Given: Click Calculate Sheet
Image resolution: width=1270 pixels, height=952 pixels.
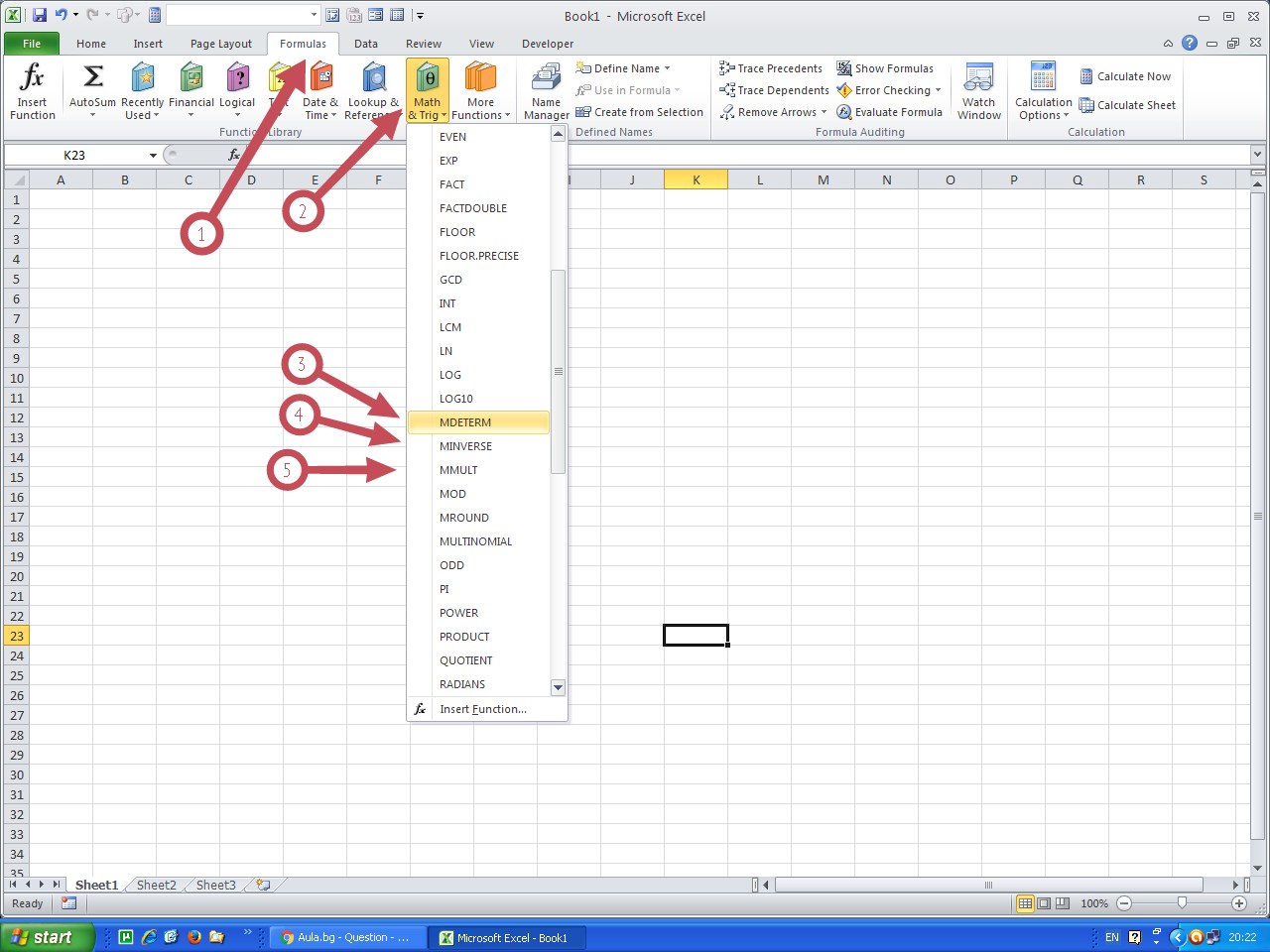Looking at the screenshot, I should click(x=1127, y=105).
